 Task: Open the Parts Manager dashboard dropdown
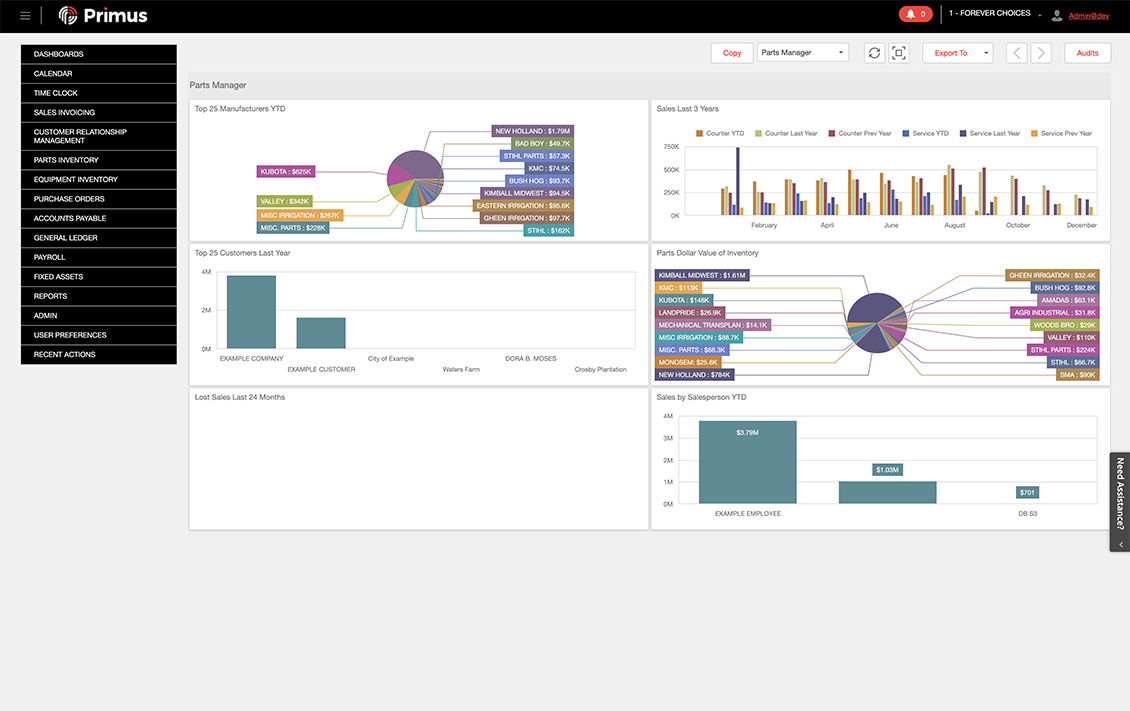[x=803, y=53]
